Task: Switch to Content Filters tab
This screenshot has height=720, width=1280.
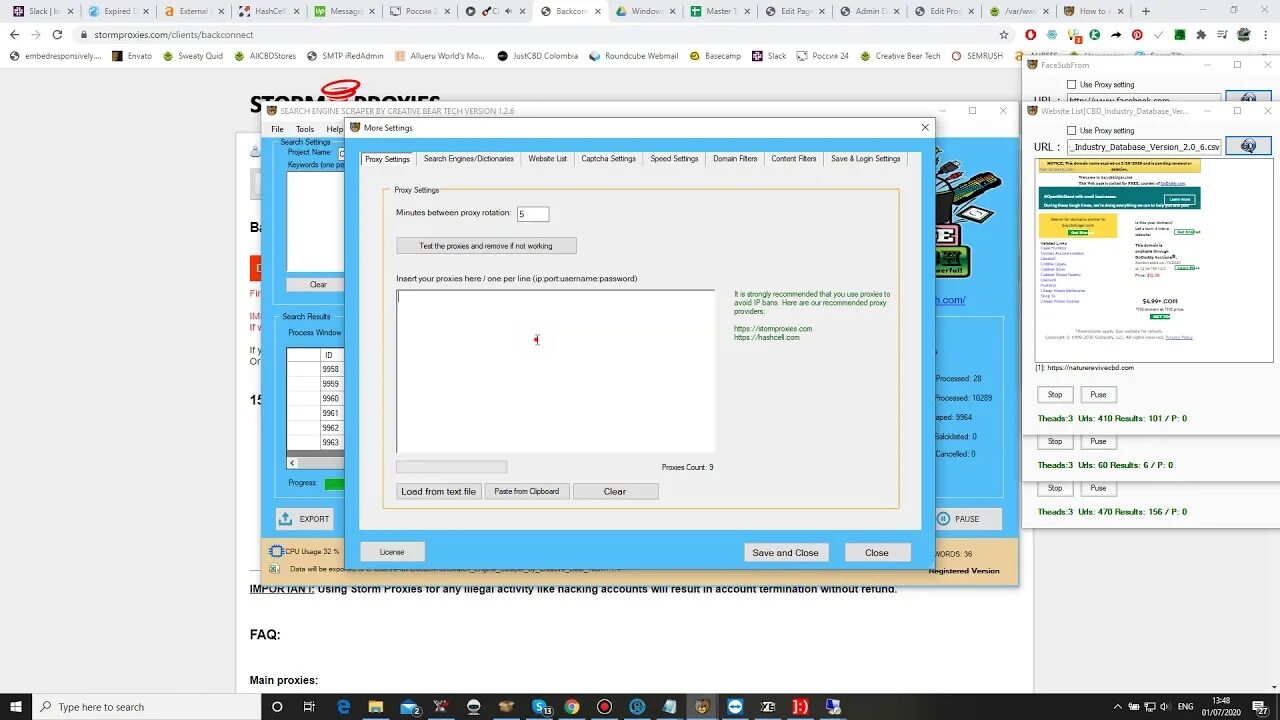Action: (793, 159)
